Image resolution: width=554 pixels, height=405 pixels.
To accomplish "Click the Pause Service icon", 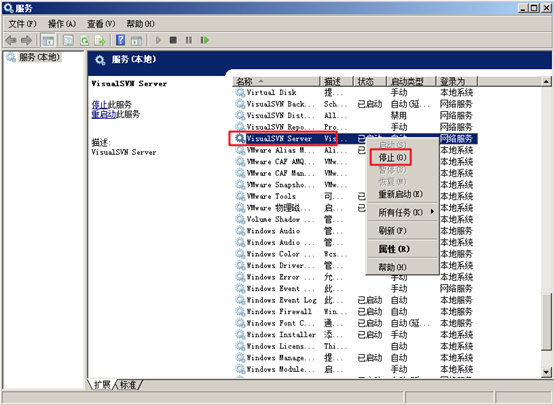I will [189, 40].
